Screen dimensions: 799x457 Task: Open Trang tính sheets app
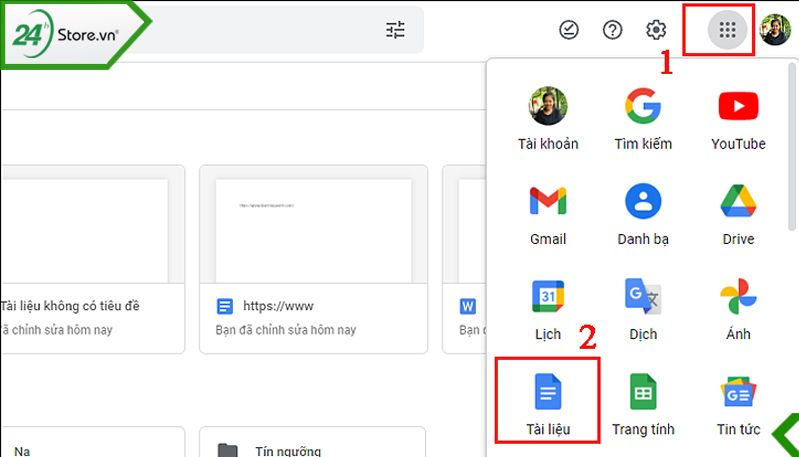(643, 404)
